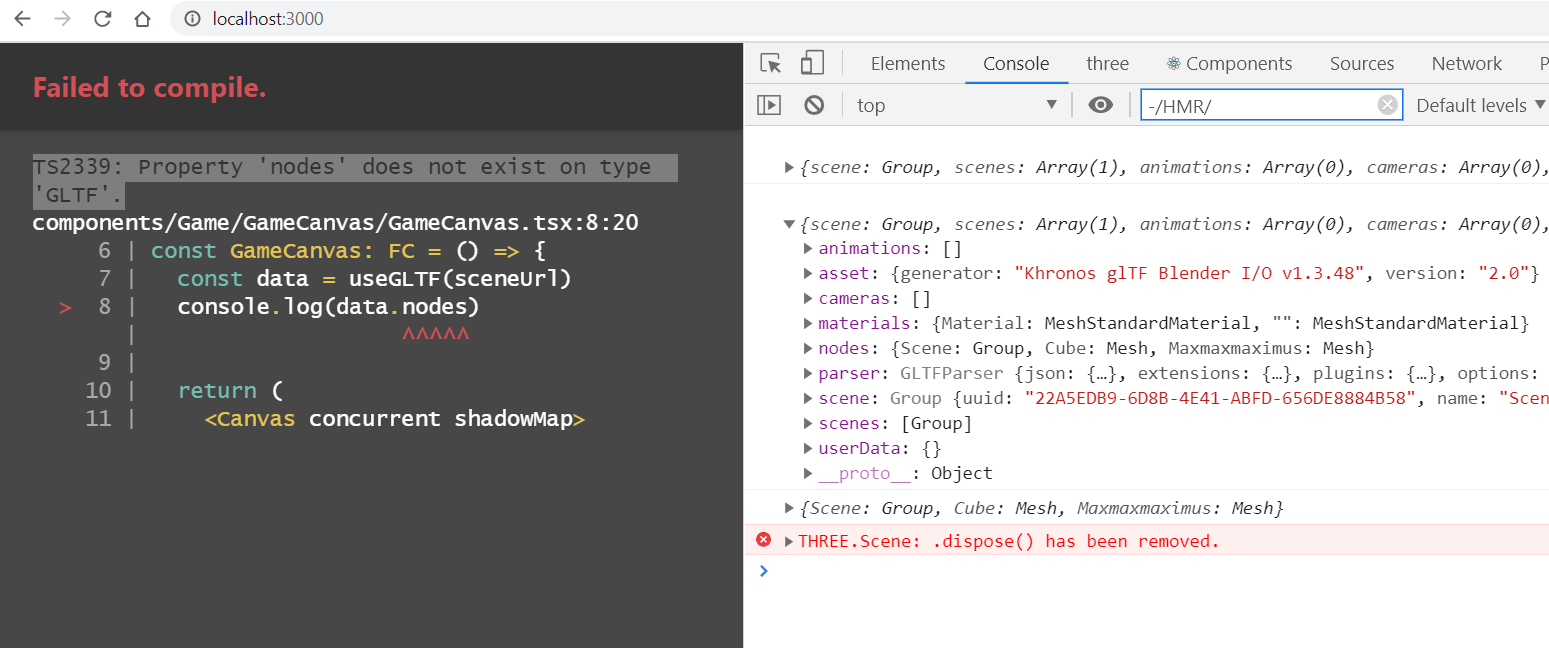The height and width of the screenshot is (648, 1549).
Task: Toggle the device toolbar icon
Action: [811, 63]
